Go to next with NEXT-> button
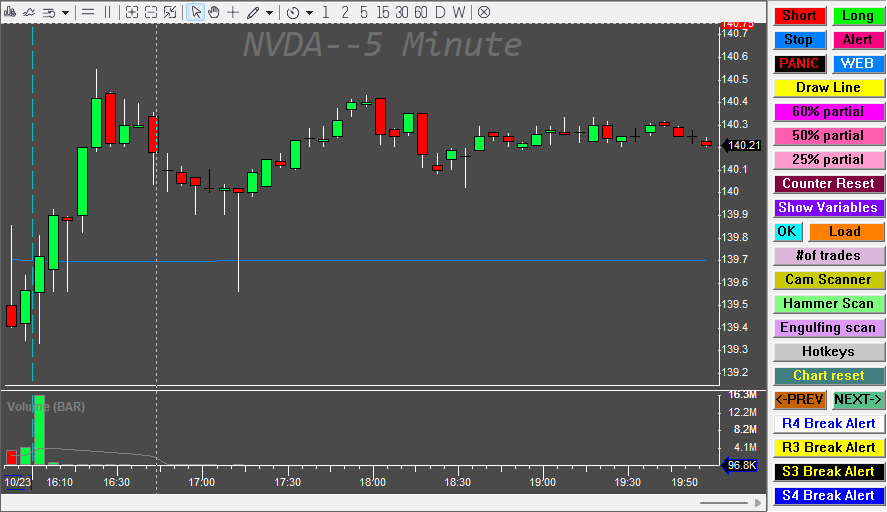Viewport: 887px width, 512px height. tap(858, 399)
